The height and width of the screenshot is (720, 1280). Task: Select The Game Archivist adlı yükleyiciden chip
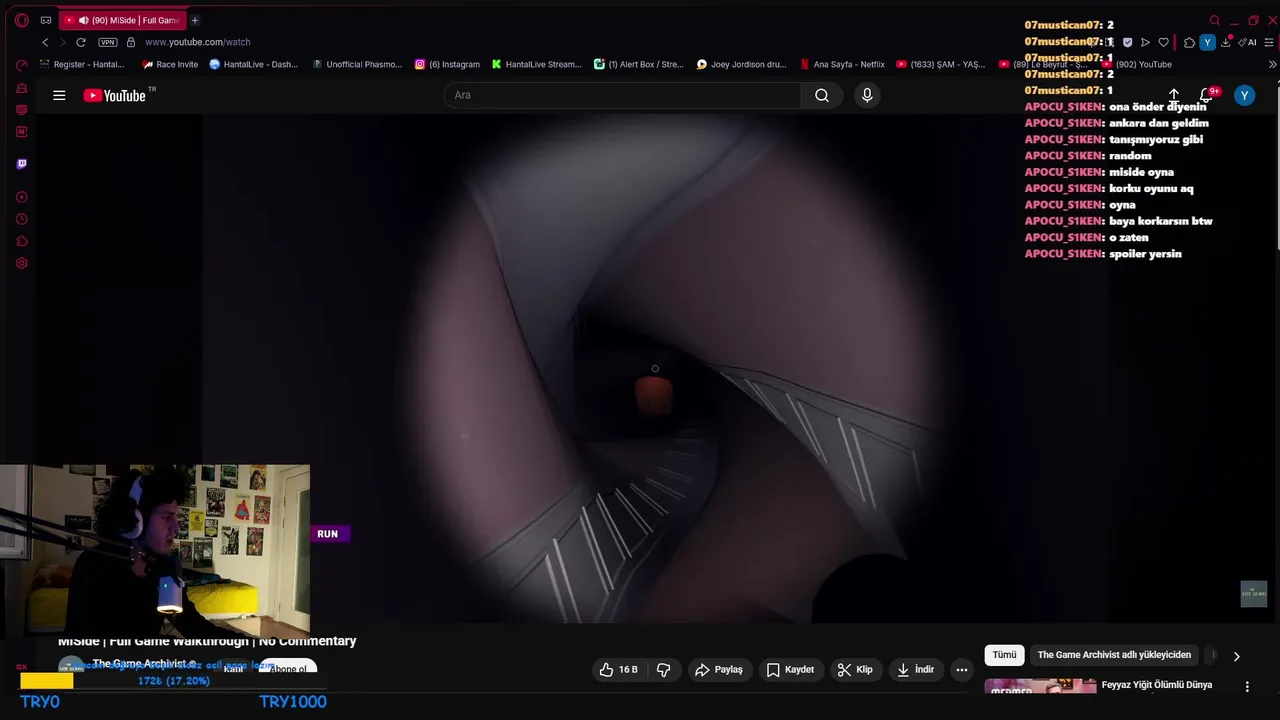click(x=1114, y=655)
